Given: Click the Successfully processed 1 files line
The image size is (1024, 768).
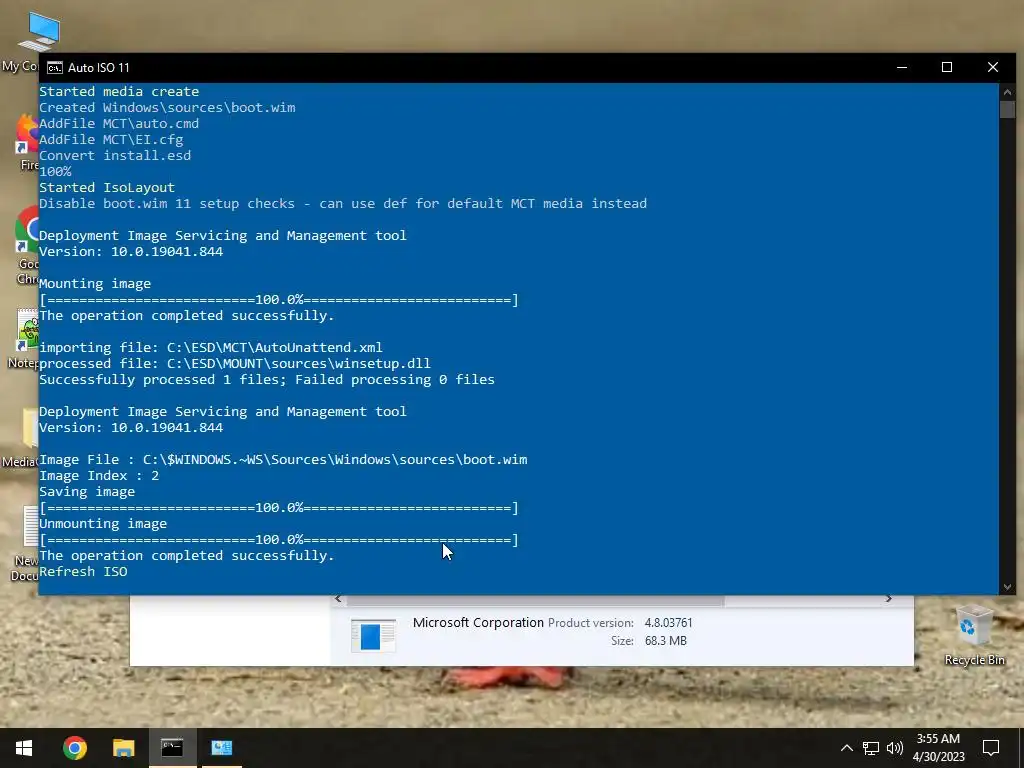Looking at the screenshot, I should click(x=267, y=379).
